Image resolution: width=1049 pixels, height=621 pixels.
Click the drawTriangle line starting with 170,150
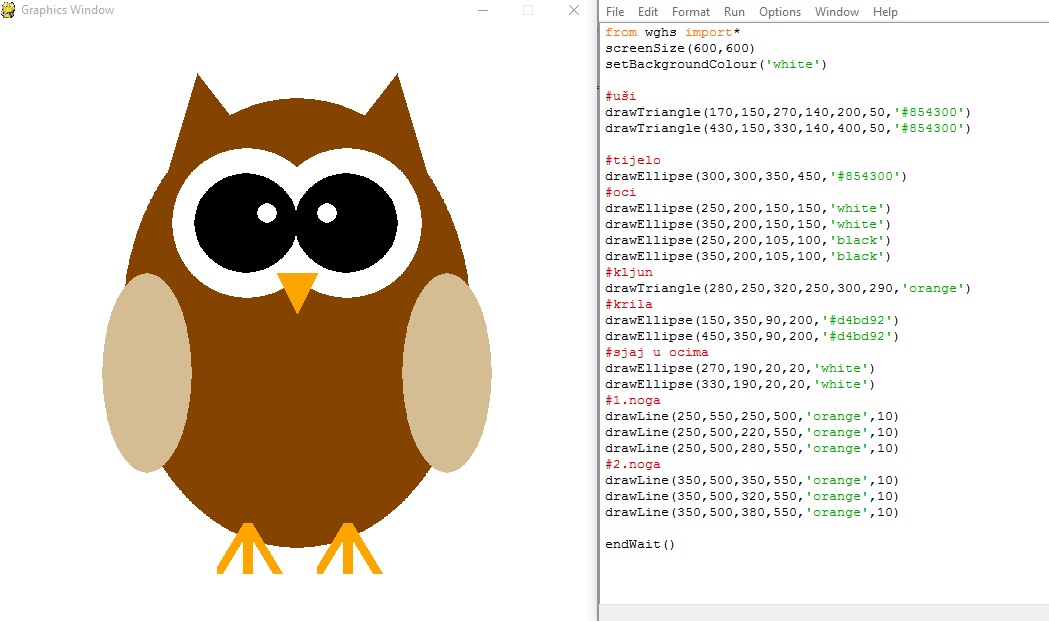(787, 112)
